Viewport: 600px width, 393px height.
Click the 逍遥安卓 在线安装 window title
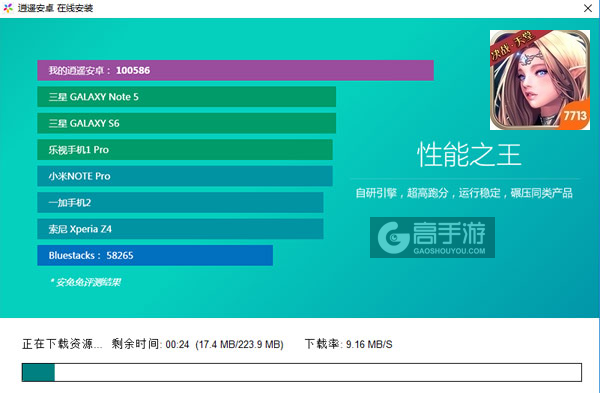[55, 8]
